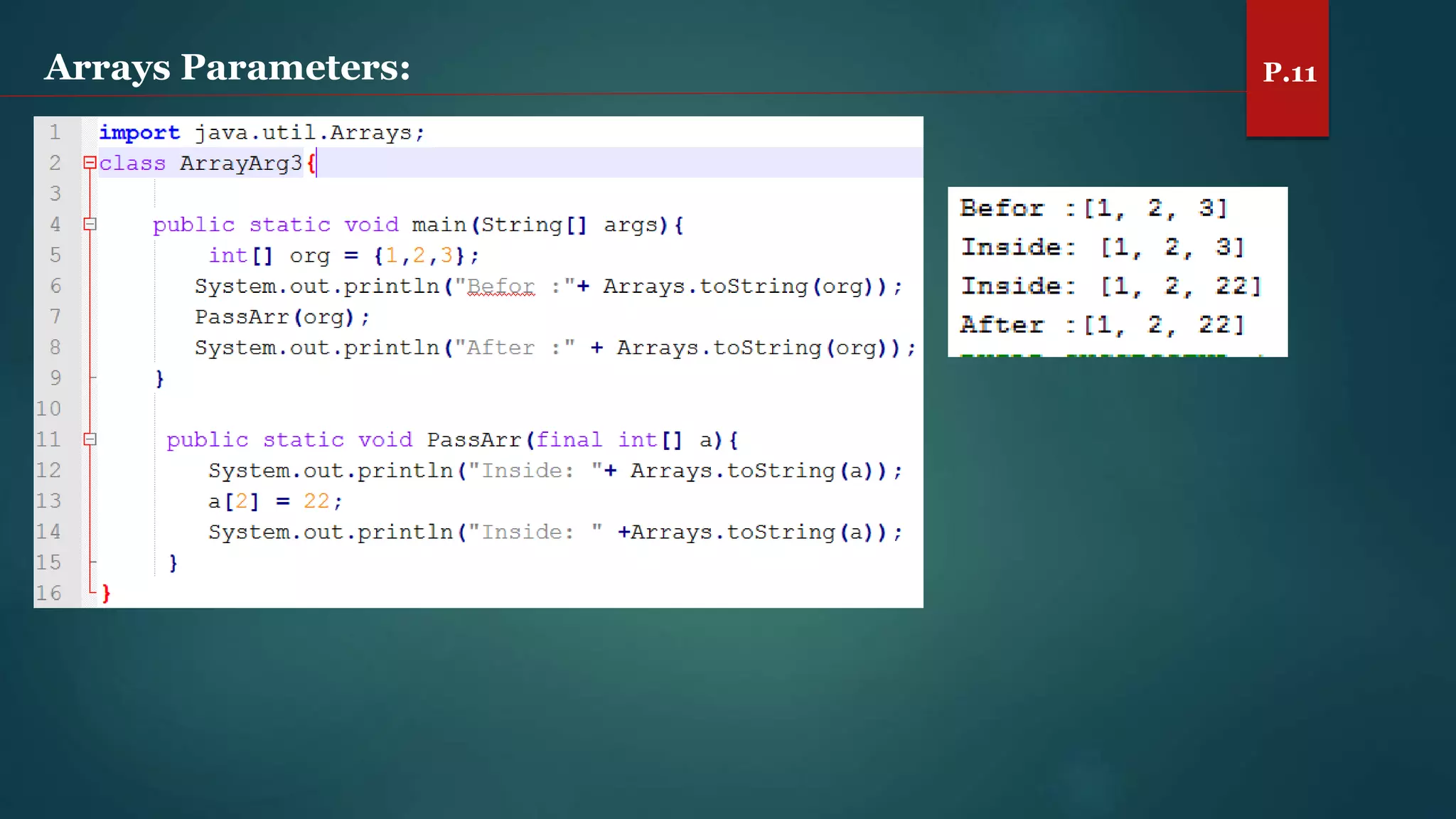Click output line 'Inside: [1, 2, 3]'
The image size is (1456, 819).
pyautogui.click(x=1103, y=247)
